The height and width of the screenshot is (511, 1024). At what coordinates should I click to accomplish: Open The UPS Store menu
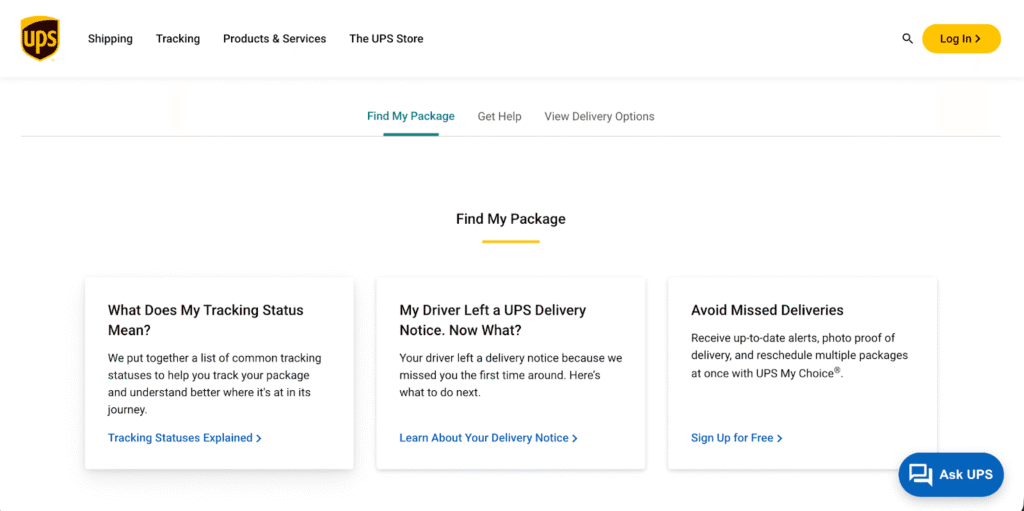(x=386, y=39)
